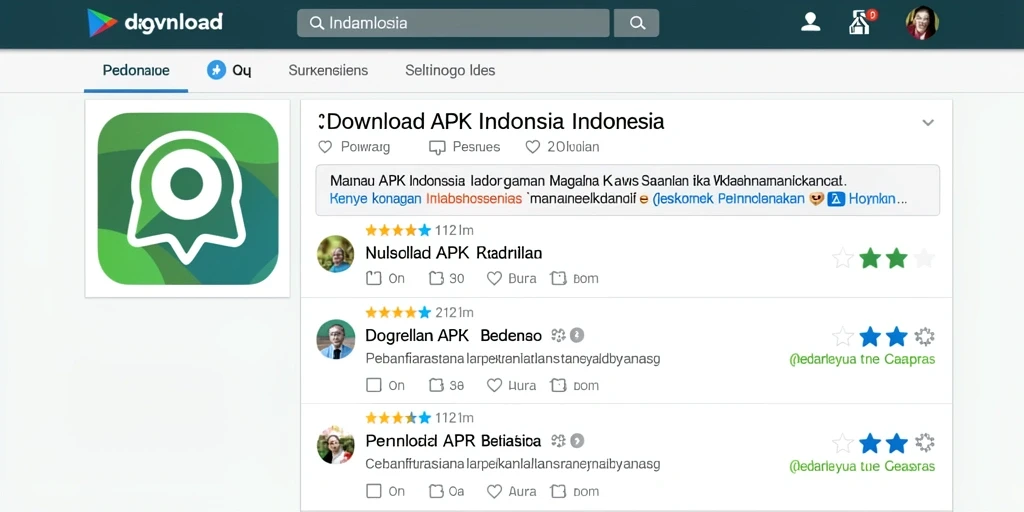The image size is (1024, 512).
Task: Tick the On checkbox under Nulsollad APK
Action: [x=373, y=279]
